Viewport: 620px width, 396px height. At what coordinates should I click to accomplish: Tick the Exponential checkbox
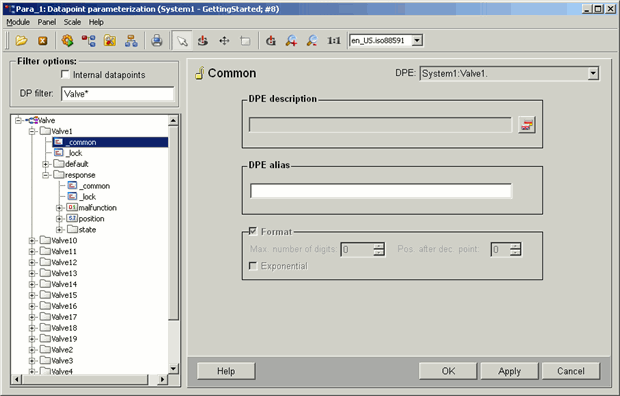[253, 265]
